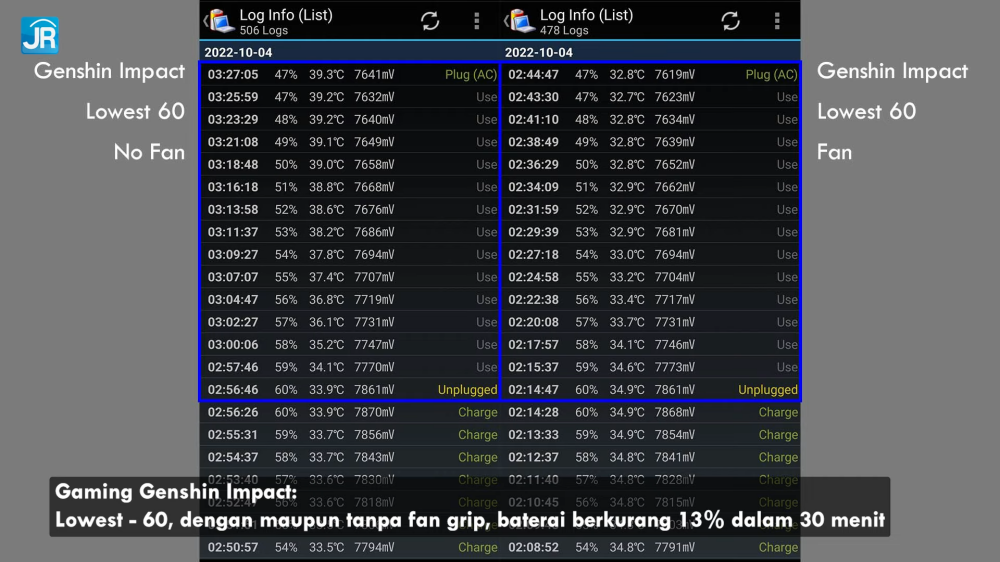Select the 02:56:46 Unplugged log entry
This screenshot has height=562, width=1000.
pos(350,390)
